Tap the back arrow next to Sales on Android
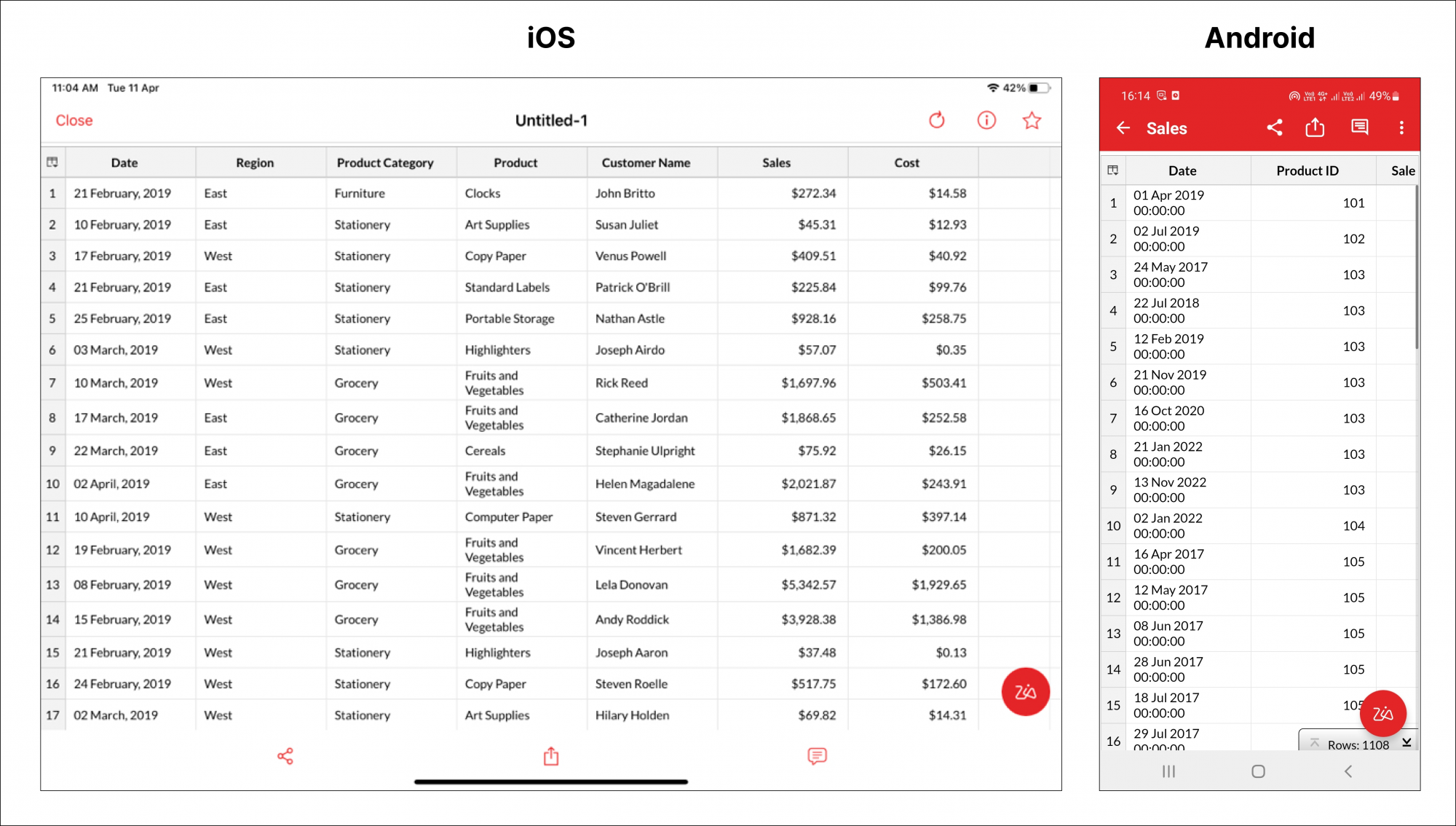 pos(1123,127)
